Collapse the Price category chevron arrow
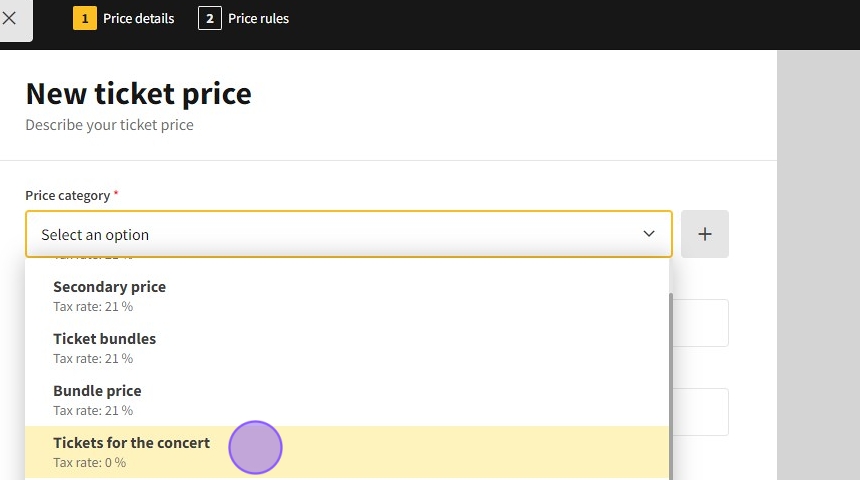The height and width of the screenshot is (480, 860). coord(649,234)
